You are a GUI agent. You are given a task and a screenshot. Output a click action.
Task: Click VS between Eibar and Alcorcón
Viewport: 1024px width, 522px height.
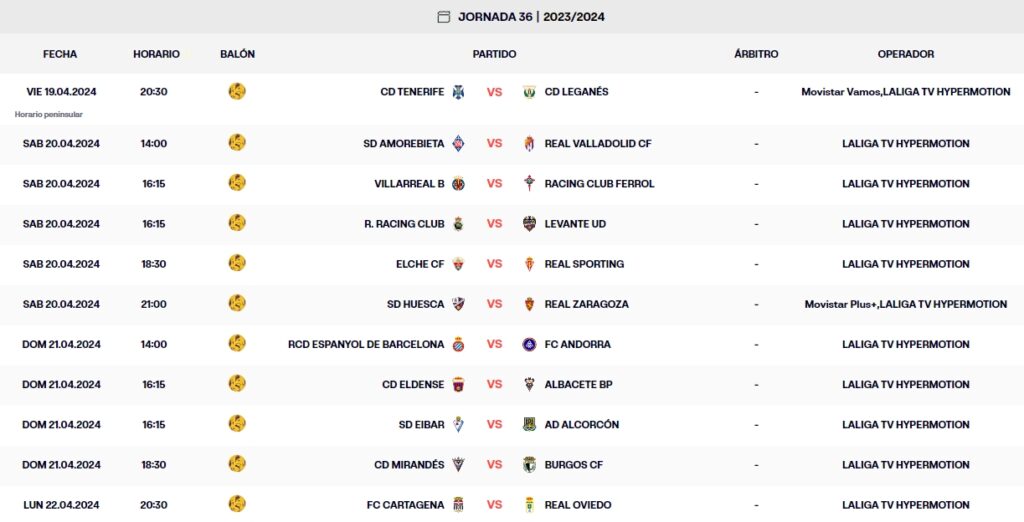pos(494,424)
